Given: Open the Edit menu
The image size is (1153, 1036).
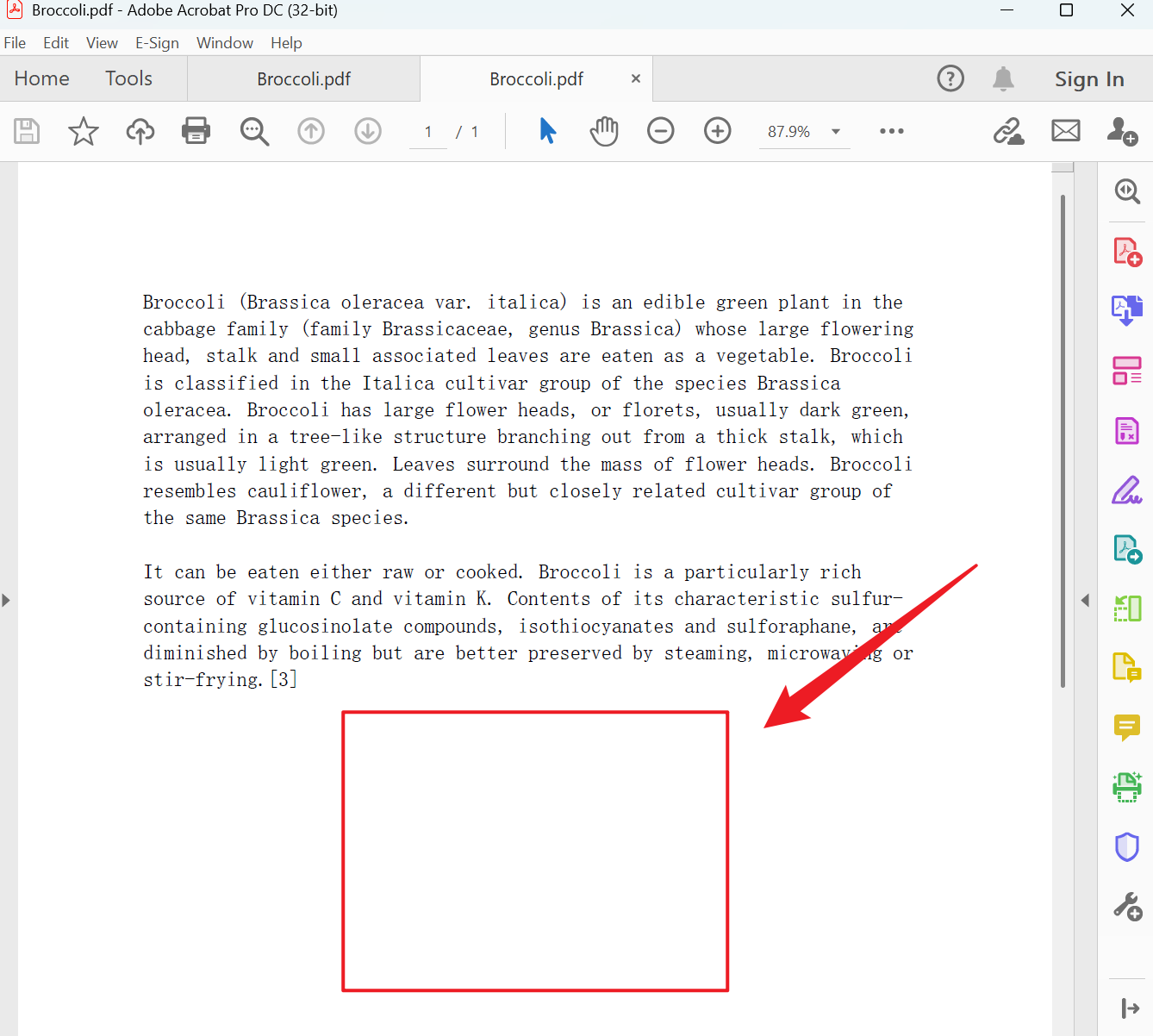Looking at the screenshot, I should (56, 43).
